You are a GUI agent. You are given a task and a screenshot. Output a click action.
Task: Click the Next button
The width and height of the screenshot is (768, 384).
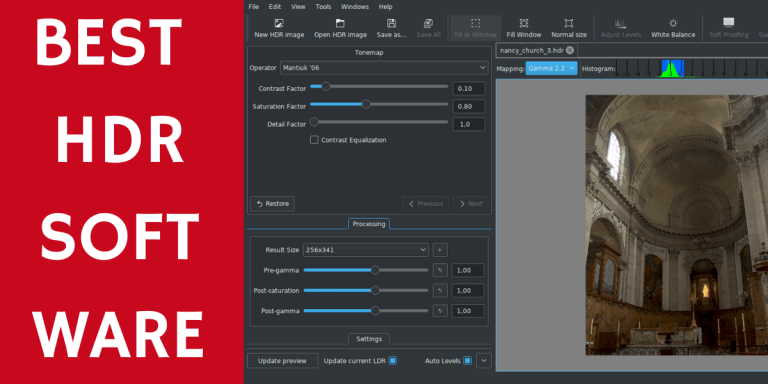point(470,204)
